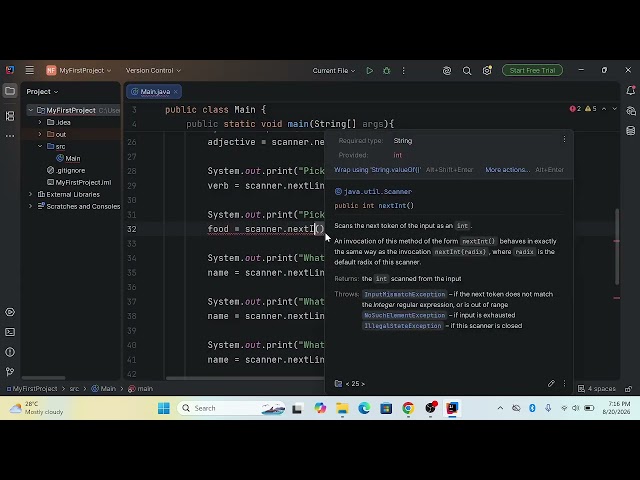Collapse the MyFirstProject root node
The height and width of the screenshot is (480, 640).
coord(31,110)
